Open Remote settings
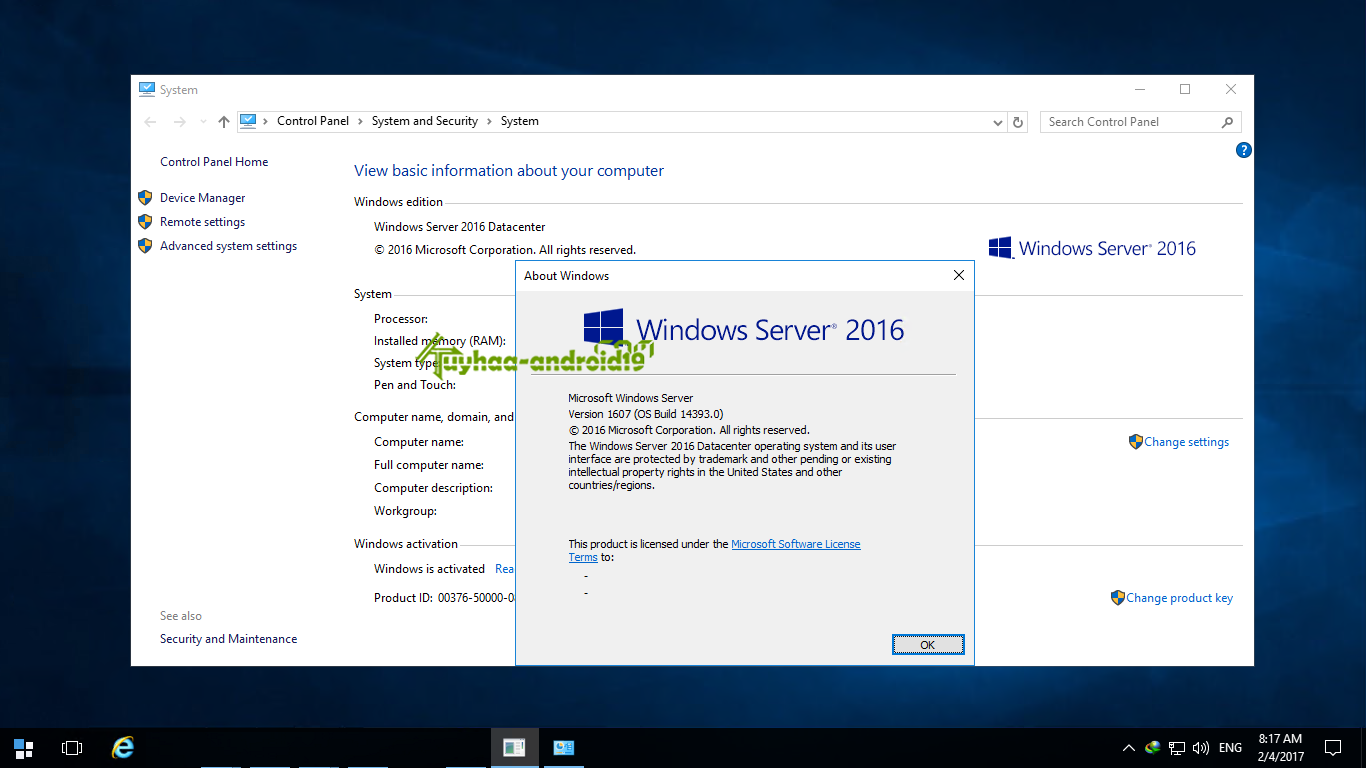The height and width of the screenshot is (768, 1366). 202,222
